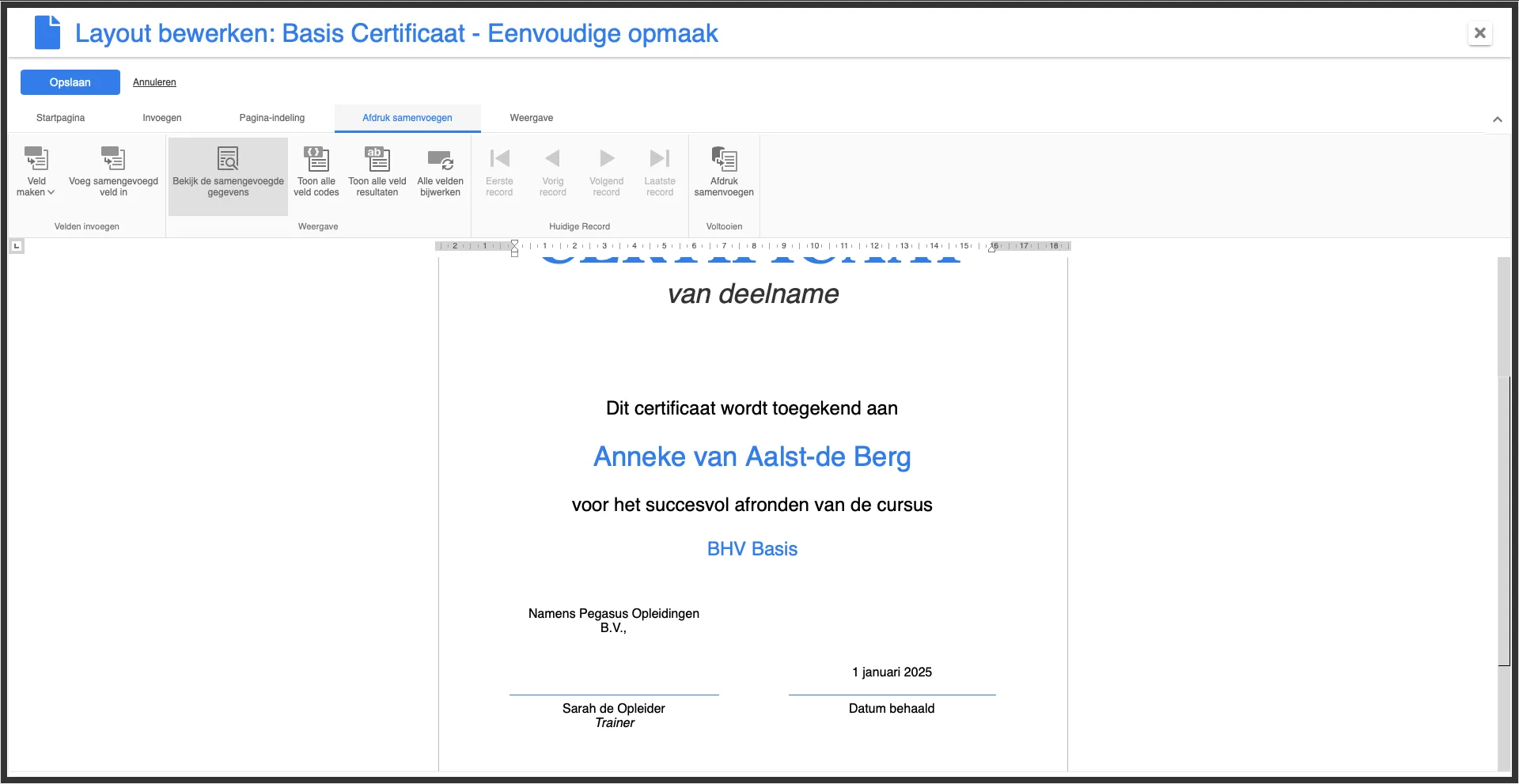Jump to Eerste record
The width and height of the screenshot is (1519, 784).
click(499, 158)
